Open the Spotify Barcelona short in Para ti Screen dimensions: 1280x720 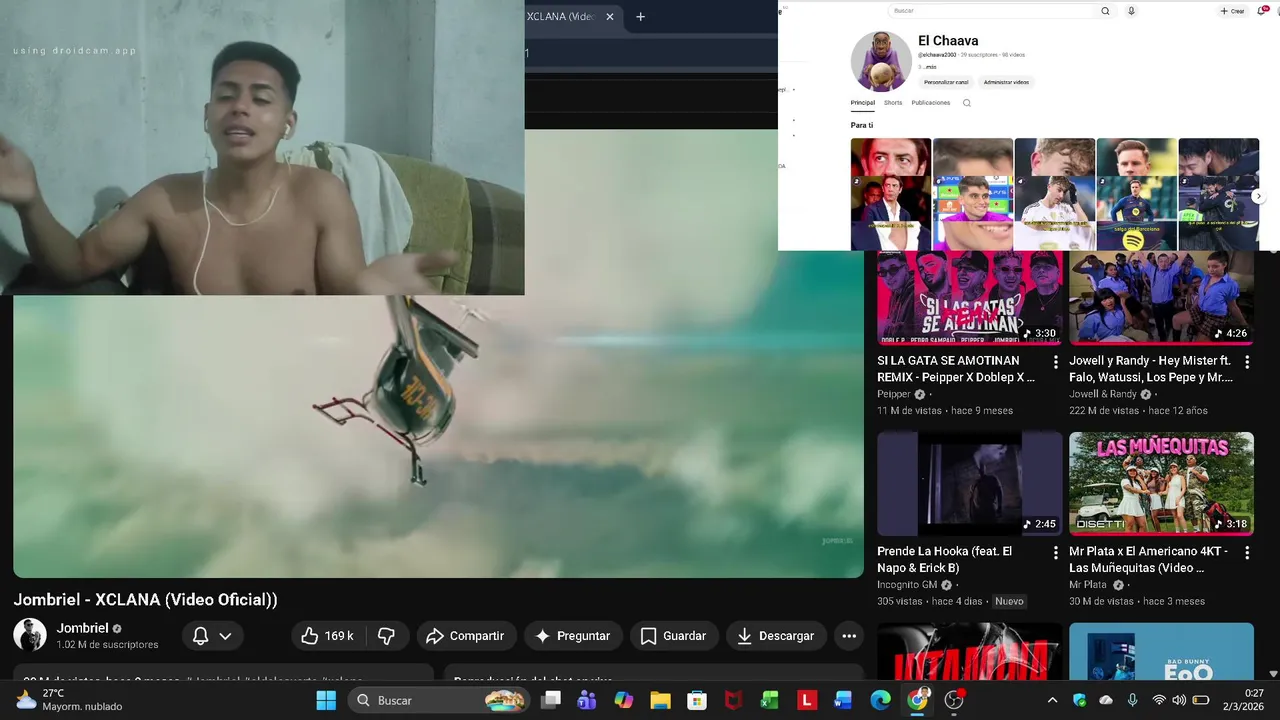pyautogui.click(x=1136, y=194)
